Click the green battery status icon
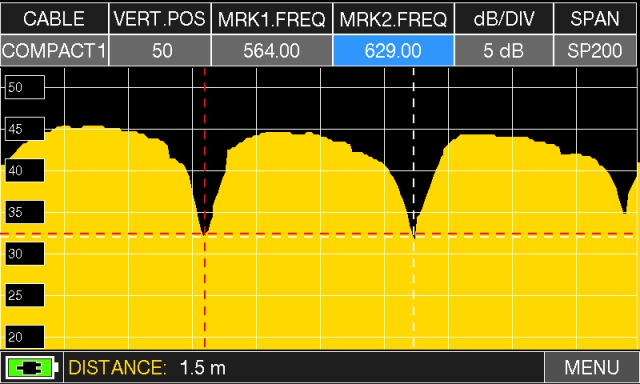 [31, 368]
